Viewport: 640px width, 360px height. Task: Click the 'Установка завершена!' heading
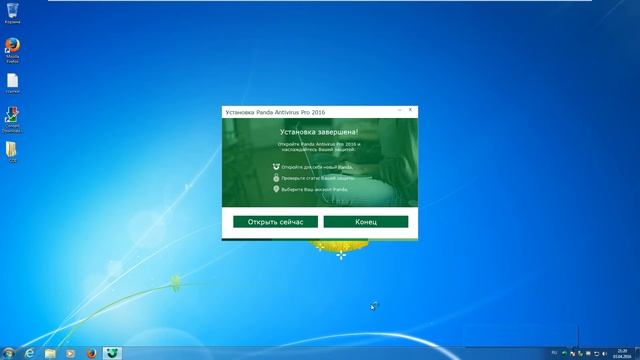tap(319, 132)
